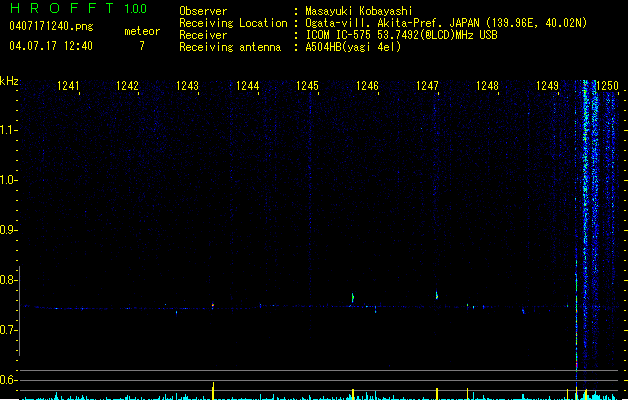Viewport: 629px width, 400px height.
Task: Select the Ogata-vill. Akita-Pref. JAPAN location text
Action: [446, 23]
